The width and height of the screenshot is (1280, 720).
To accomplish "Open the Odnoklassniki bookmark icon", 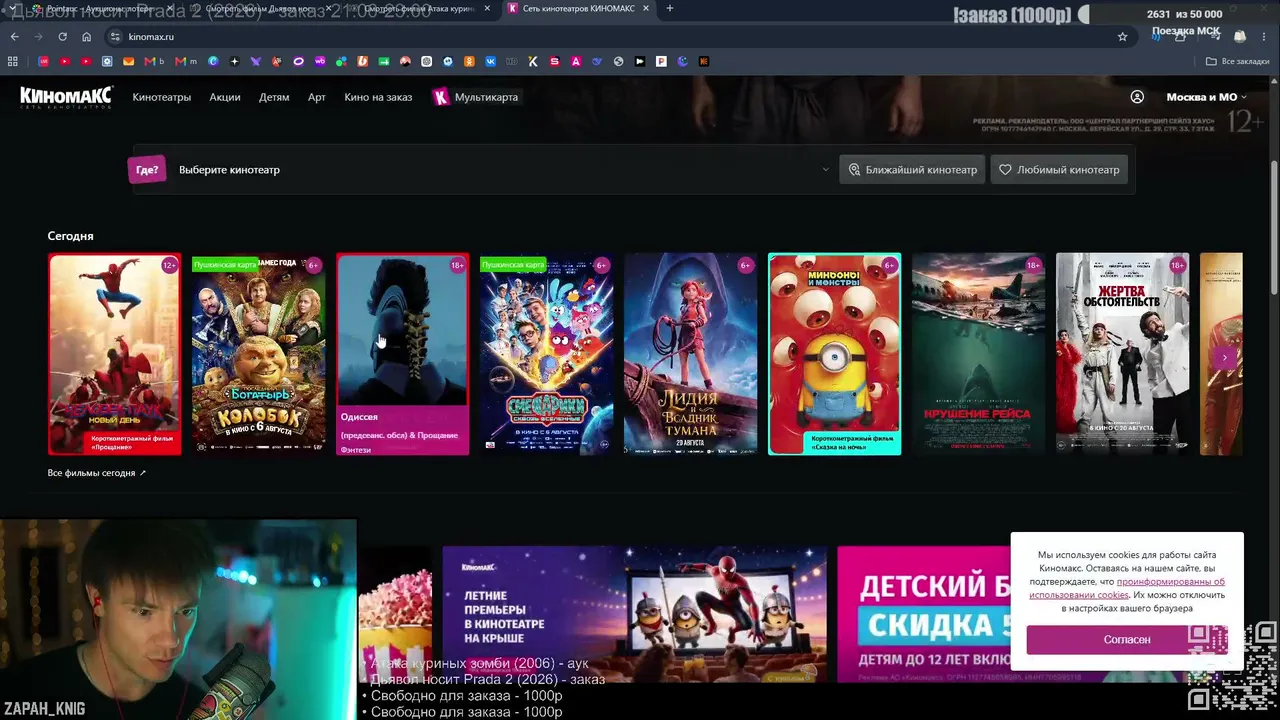I will pos(469,61).
